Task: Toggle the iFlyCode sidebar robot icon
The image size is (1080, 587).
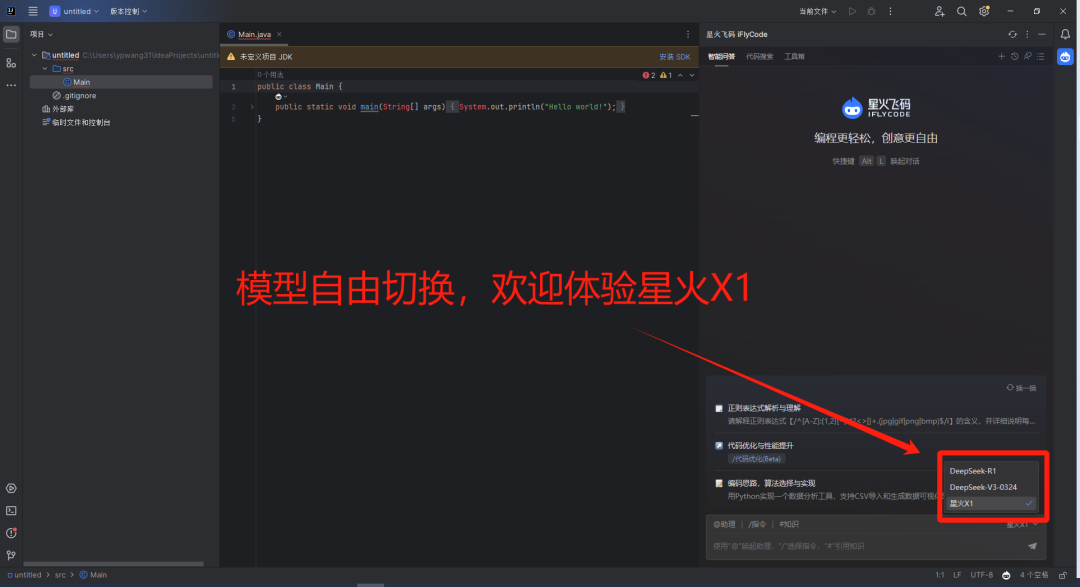Action: (1065, 57)
